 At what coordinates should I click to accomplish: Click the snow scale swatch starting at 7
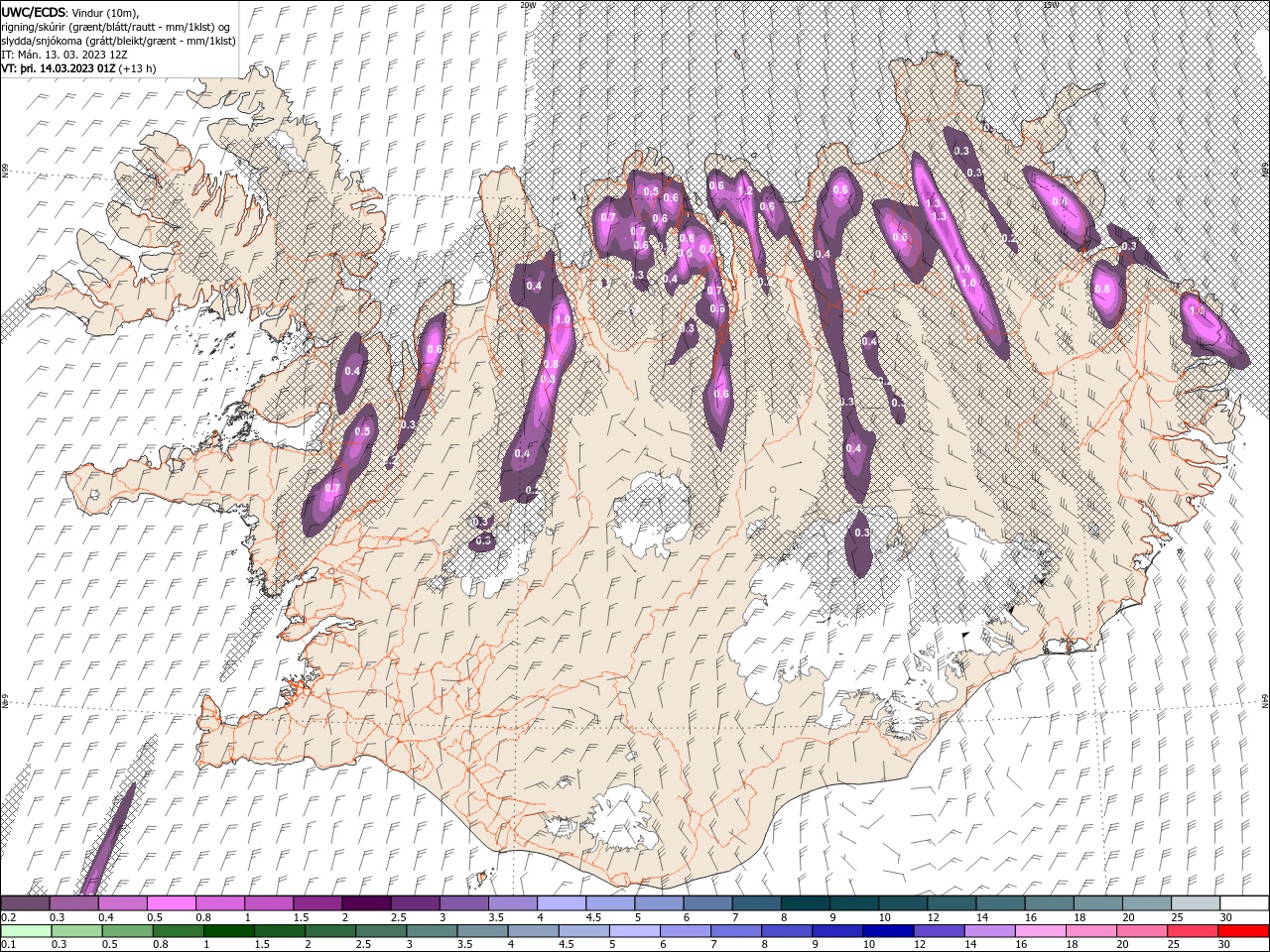(x=756, y=903)
